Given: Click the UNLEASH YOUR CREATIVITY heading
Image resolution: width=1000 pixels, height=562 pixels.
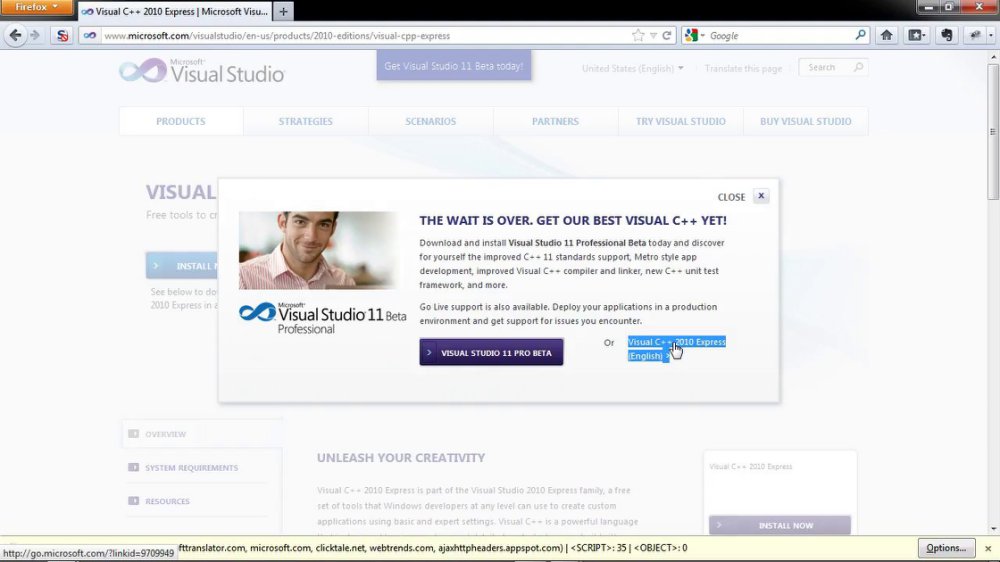Looking at the screenshot, I should coord(401,458).
